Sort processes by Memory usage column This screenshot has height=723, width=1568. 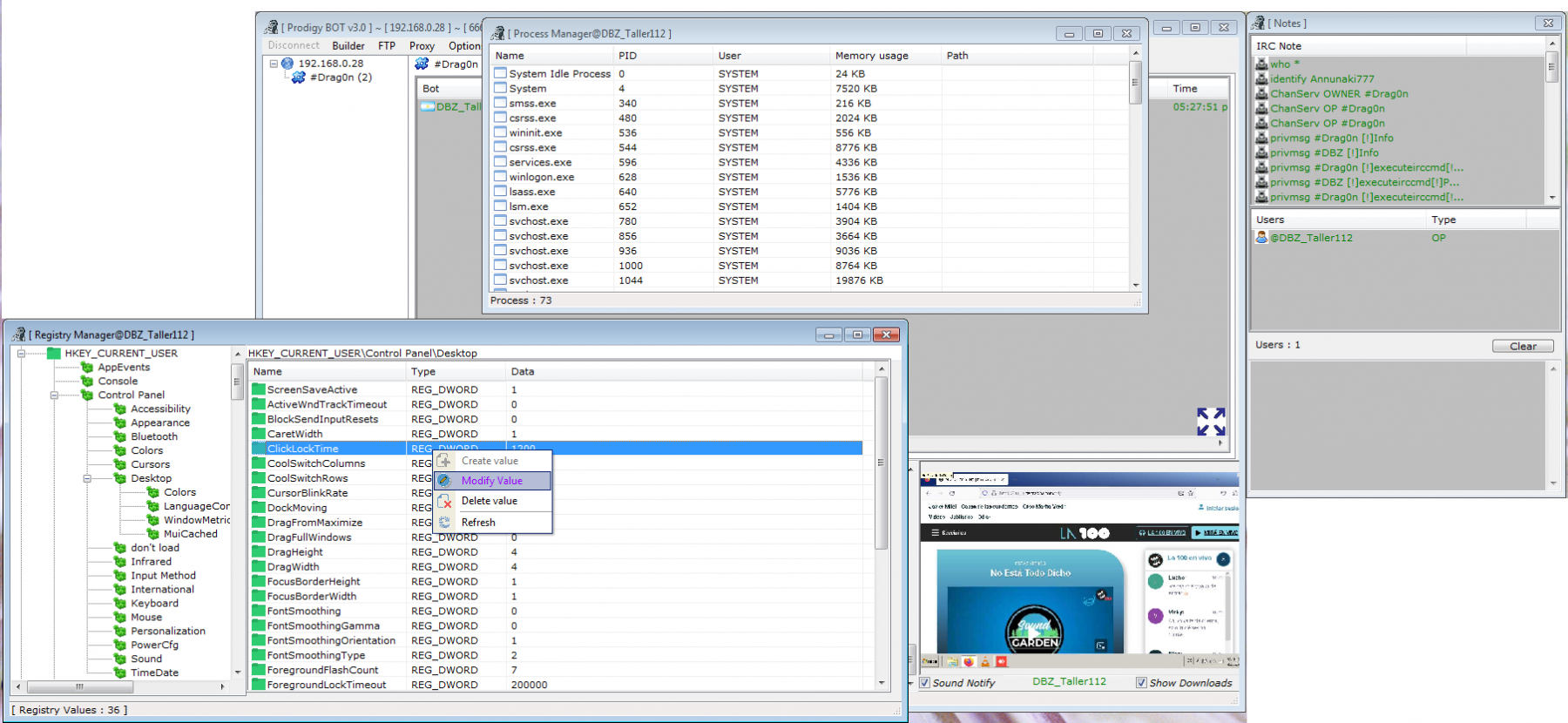point(871,56)
